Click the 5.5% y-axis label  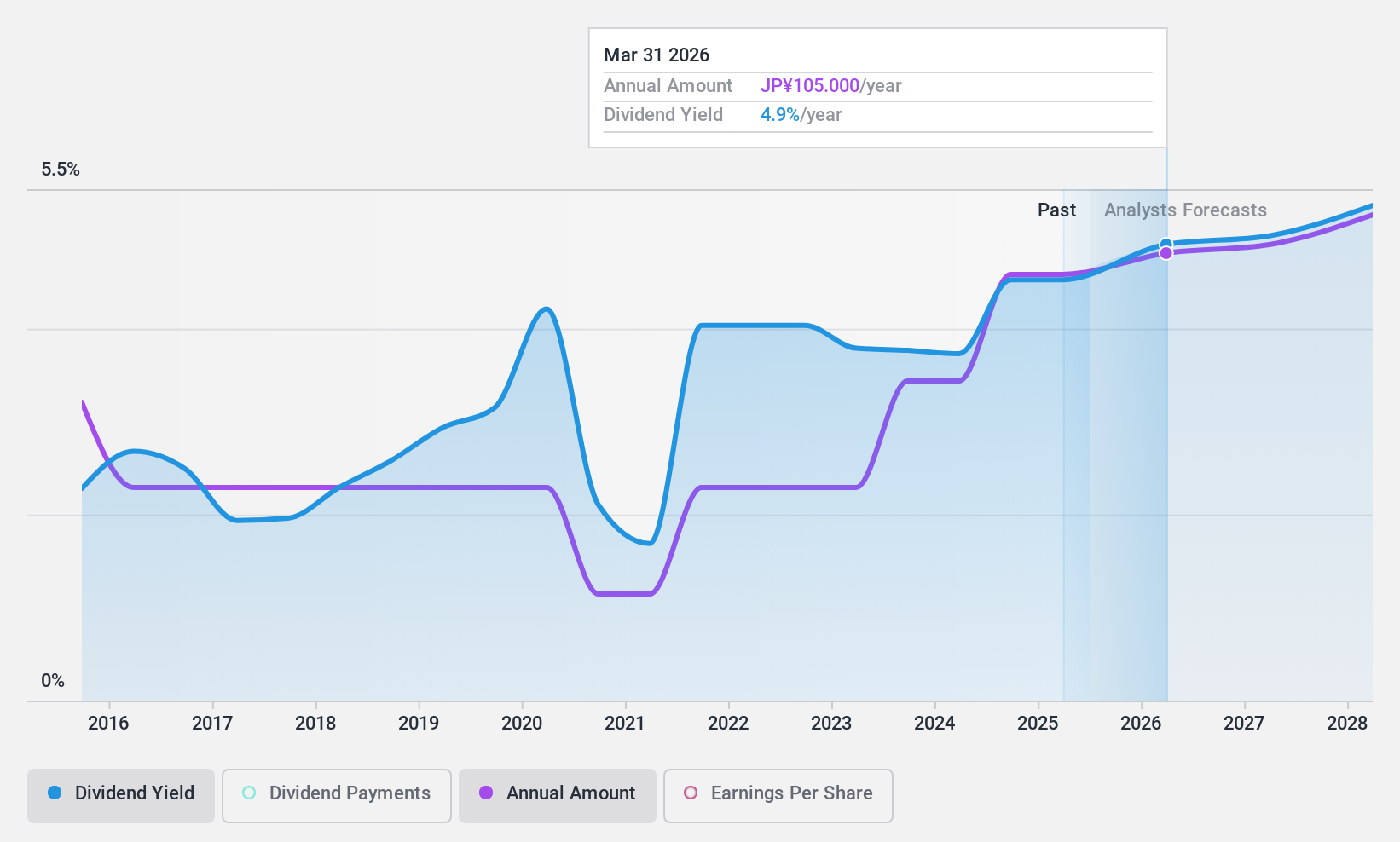pyautogui.click(x=61, y=170)
